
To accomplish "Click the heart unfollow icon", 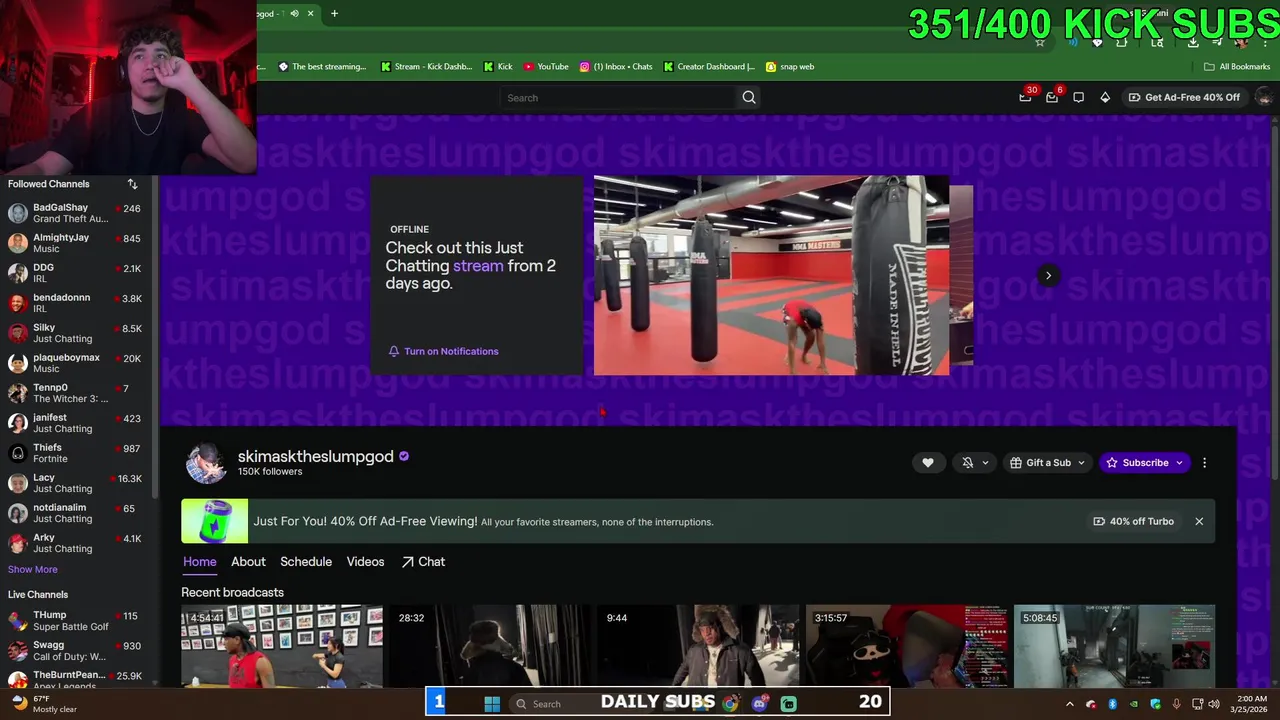I will click(x=928, y=462).
